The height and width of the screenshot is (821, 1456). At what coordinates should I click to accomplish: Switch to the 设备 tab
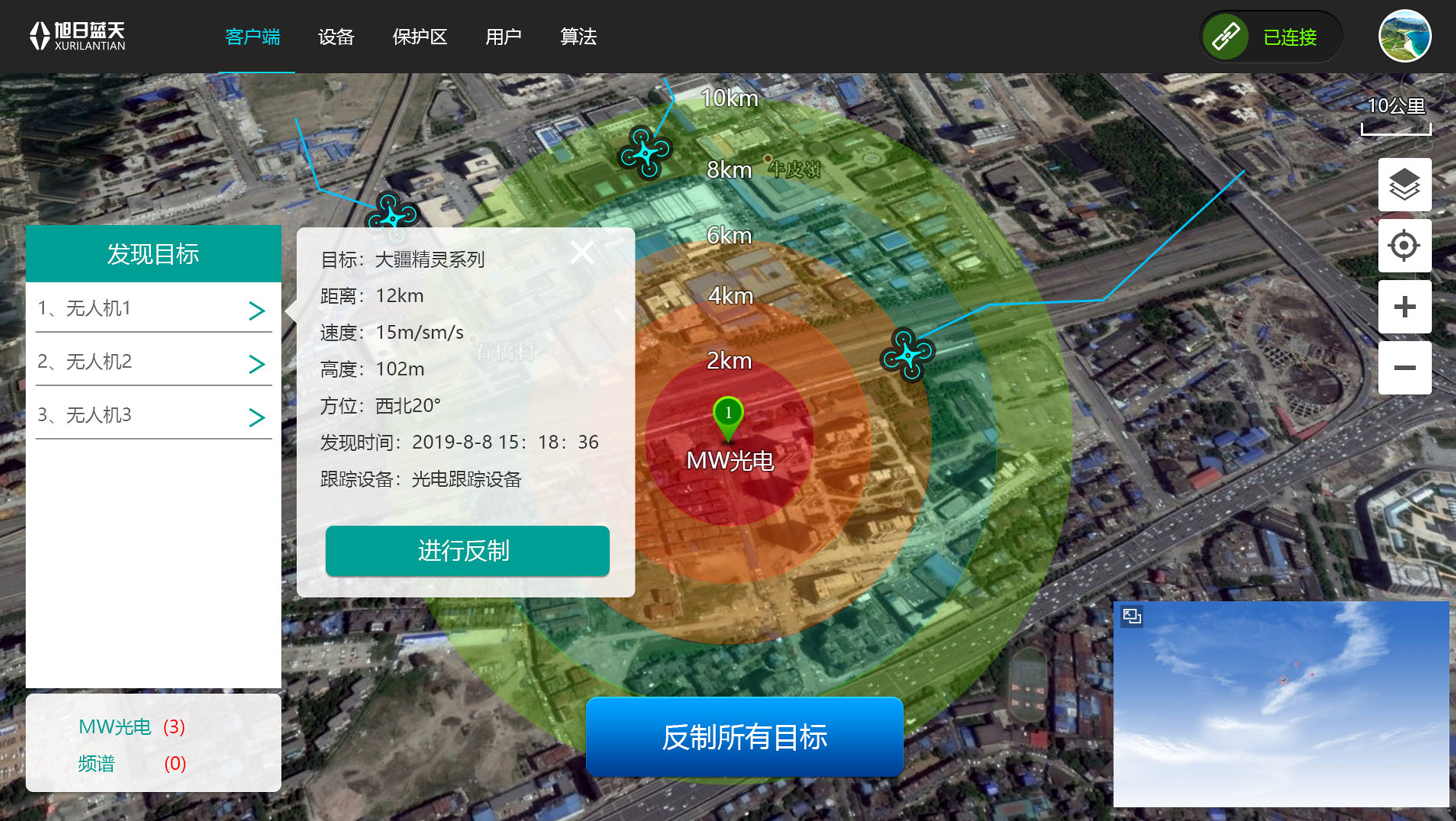(x=336, y=37)
